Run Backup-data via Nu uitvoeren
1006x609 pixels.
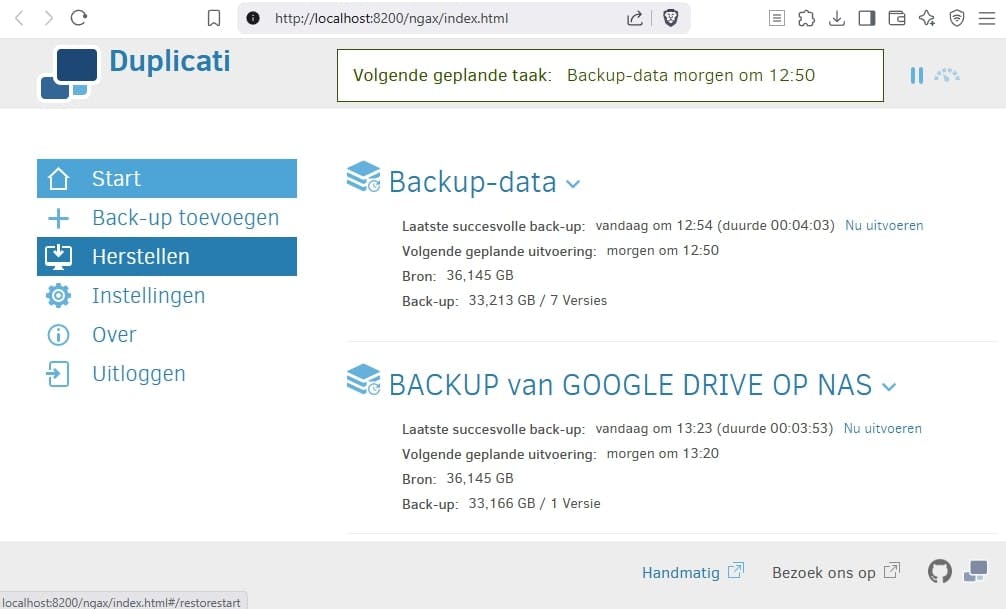(883, 225)
